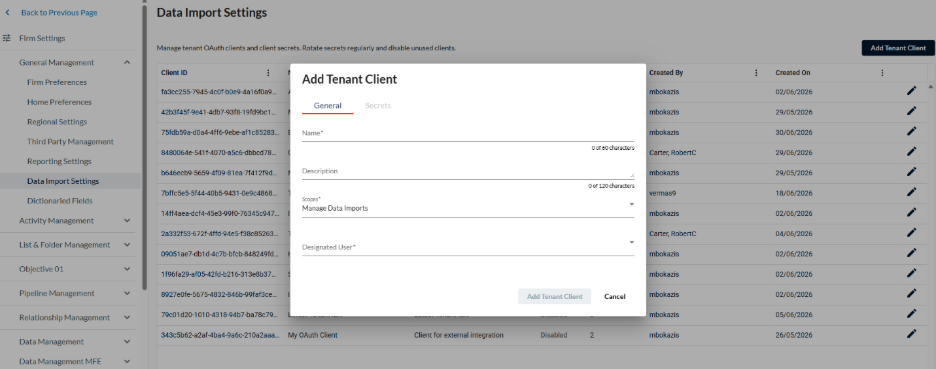
Task: Go to Regional Settings
Action: 57,122
